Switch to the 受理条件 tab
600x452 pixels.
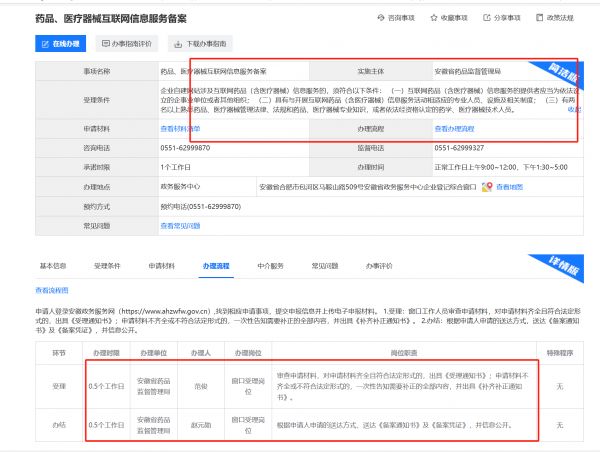(107, 266)
